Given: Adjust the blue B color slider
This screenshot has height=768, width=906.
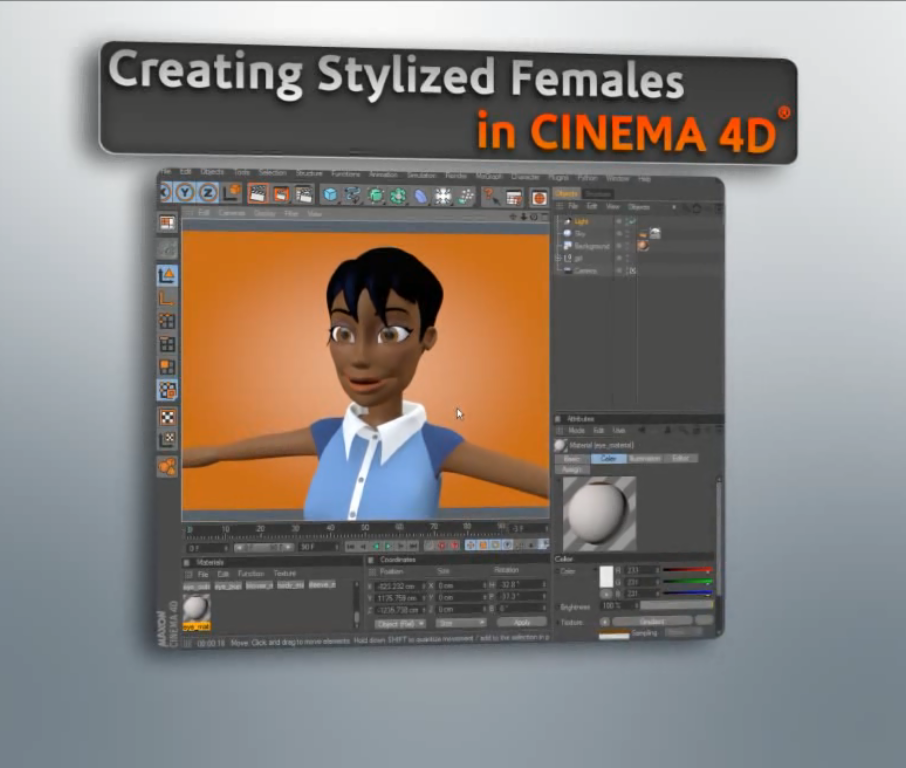Looking at the screenshot, I should coord(688,593).
